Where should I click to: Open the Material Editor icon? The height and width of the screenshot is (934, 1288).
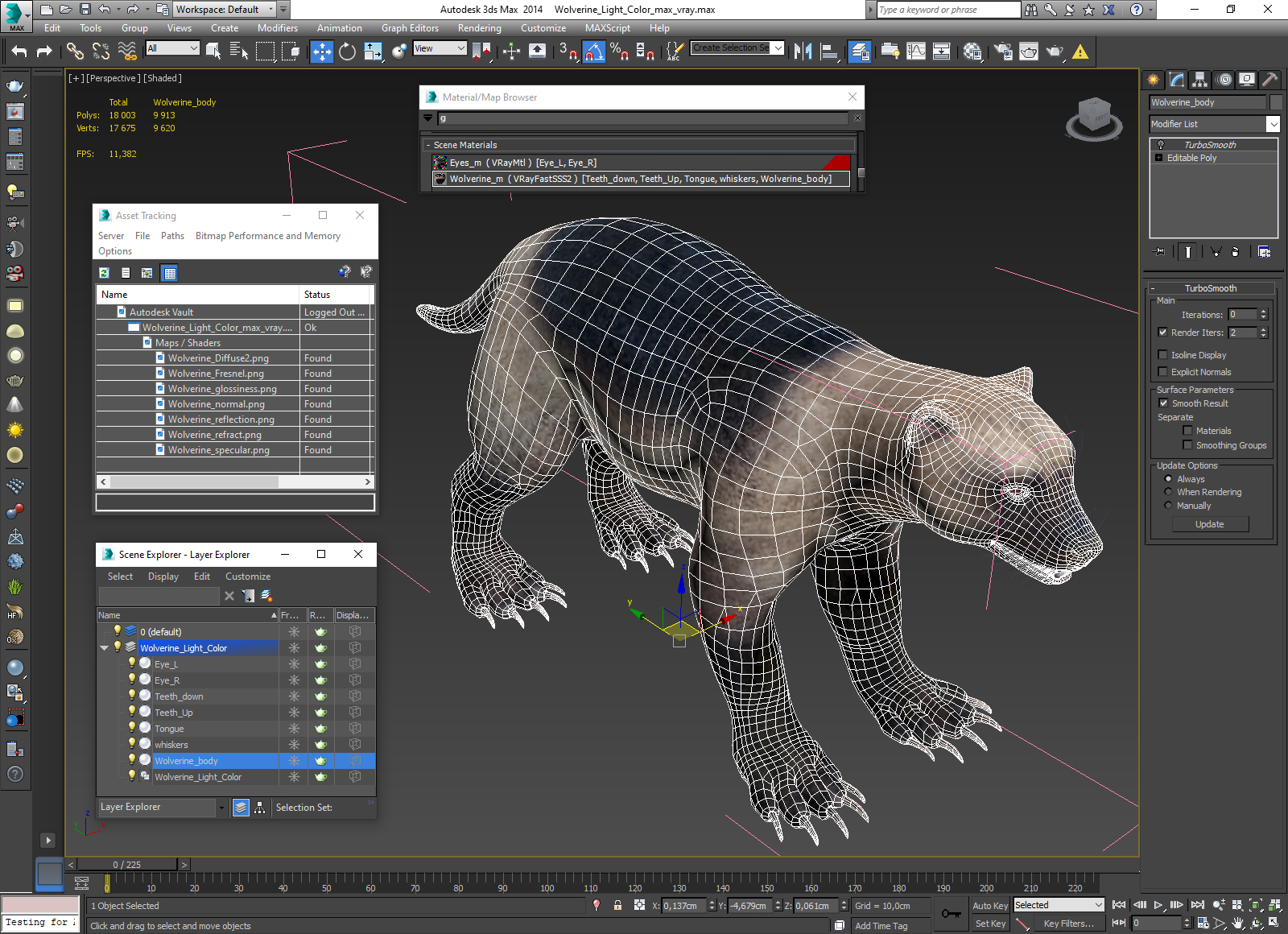[972, 52]
